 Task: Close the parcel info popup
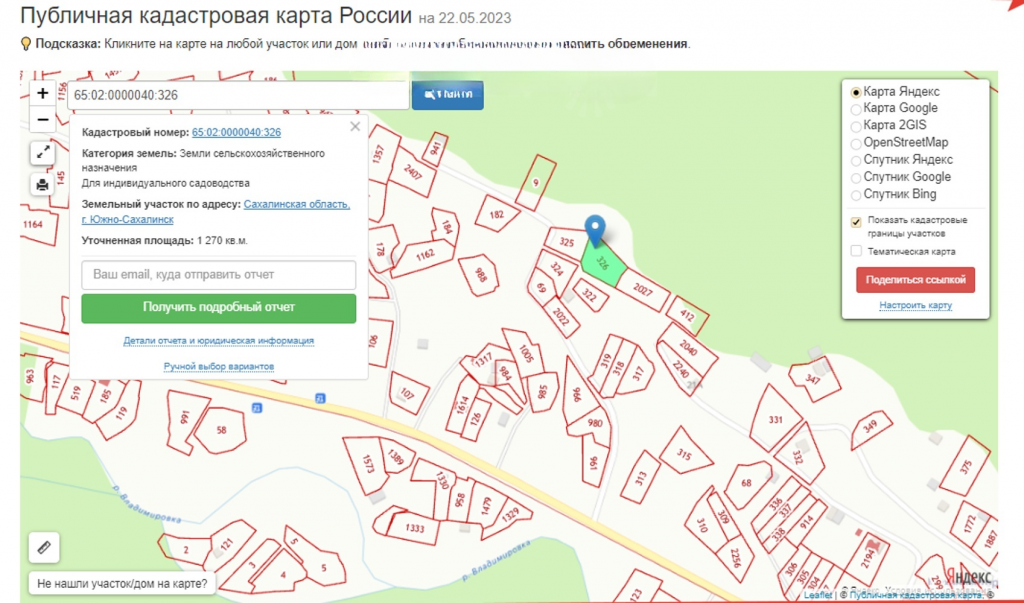pos(355,127)
